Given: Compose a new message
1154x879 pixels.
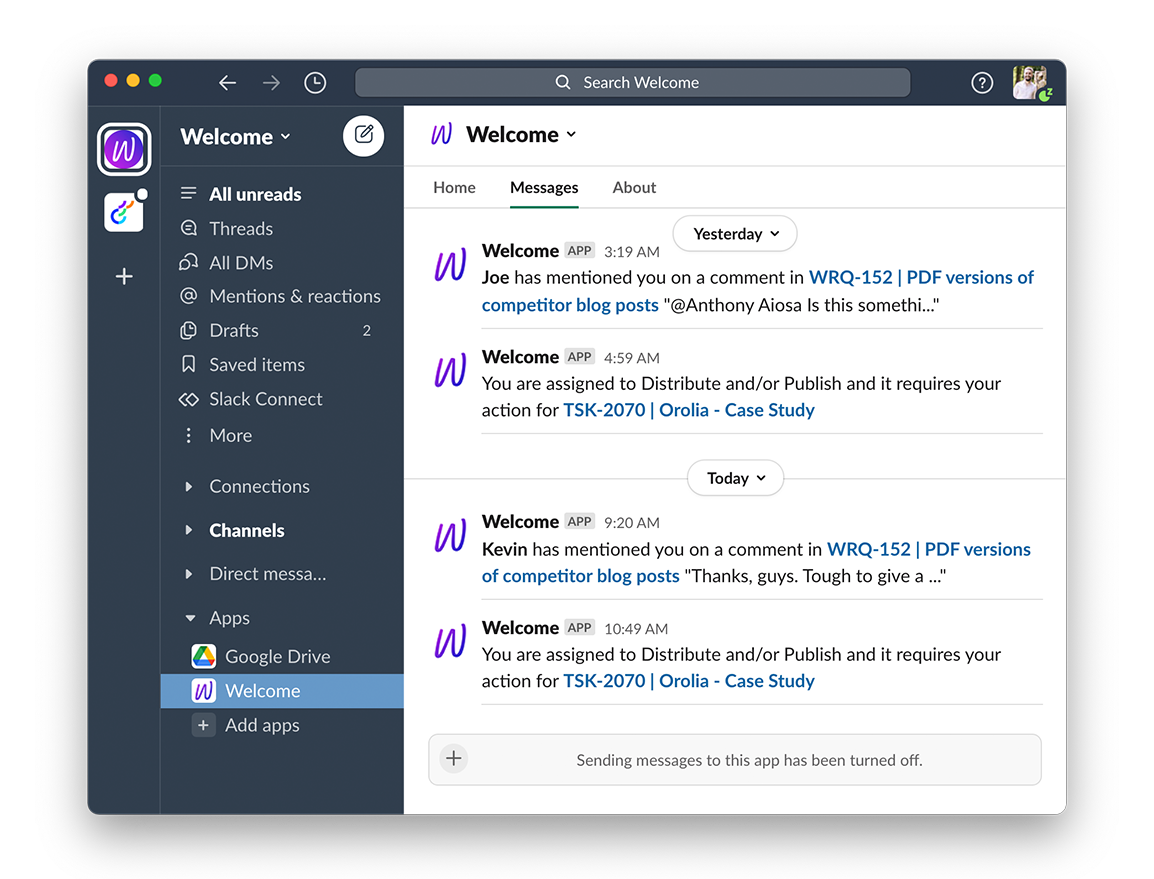Looking at the screenshot, I should 364,135.
